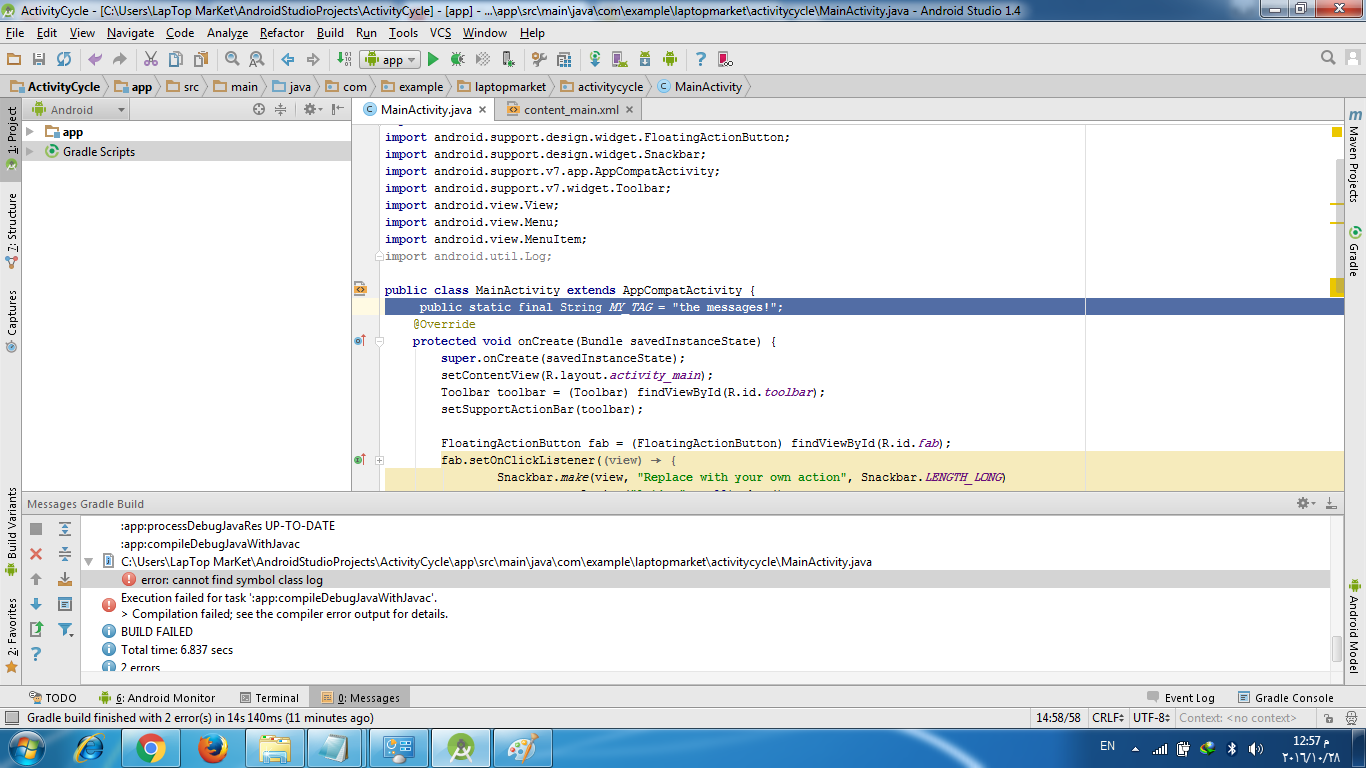The height and width of the screenshot is (768, 1366).
Task: Toggle the Structure tool window button
Action: tap(11, 229)
